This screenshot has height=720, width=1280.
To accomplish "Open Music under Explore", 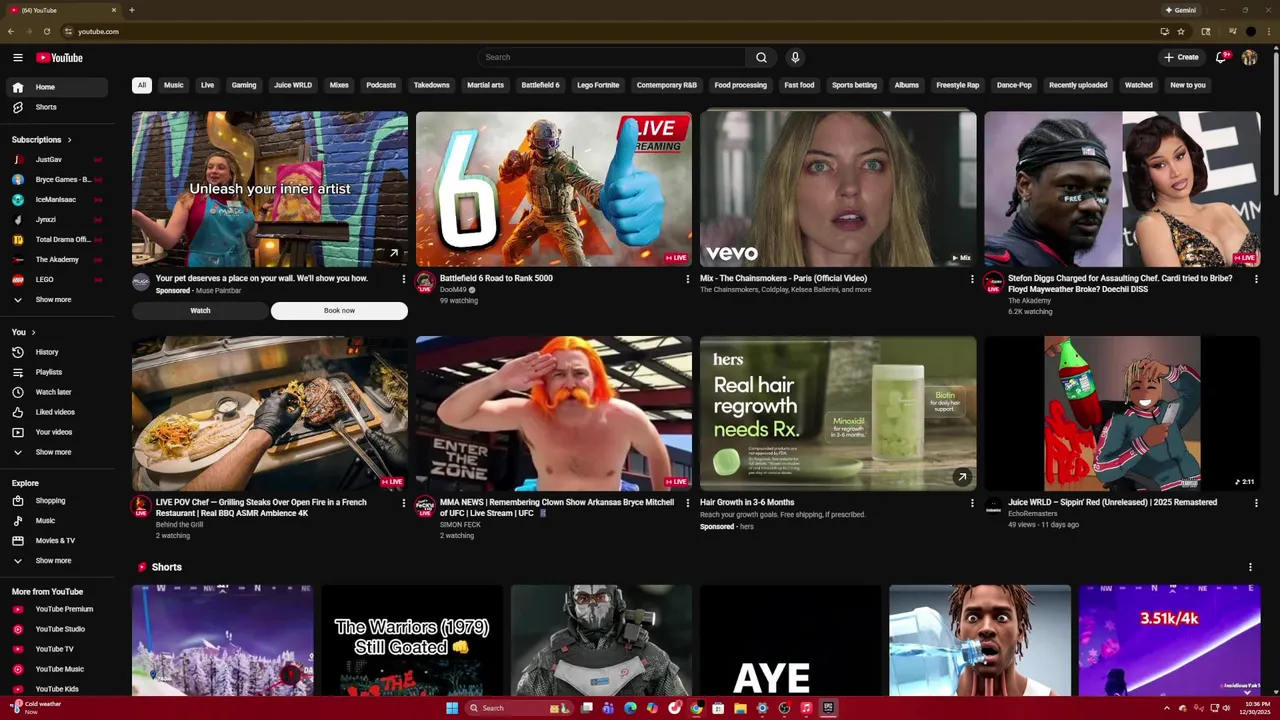I will [57, 521].
